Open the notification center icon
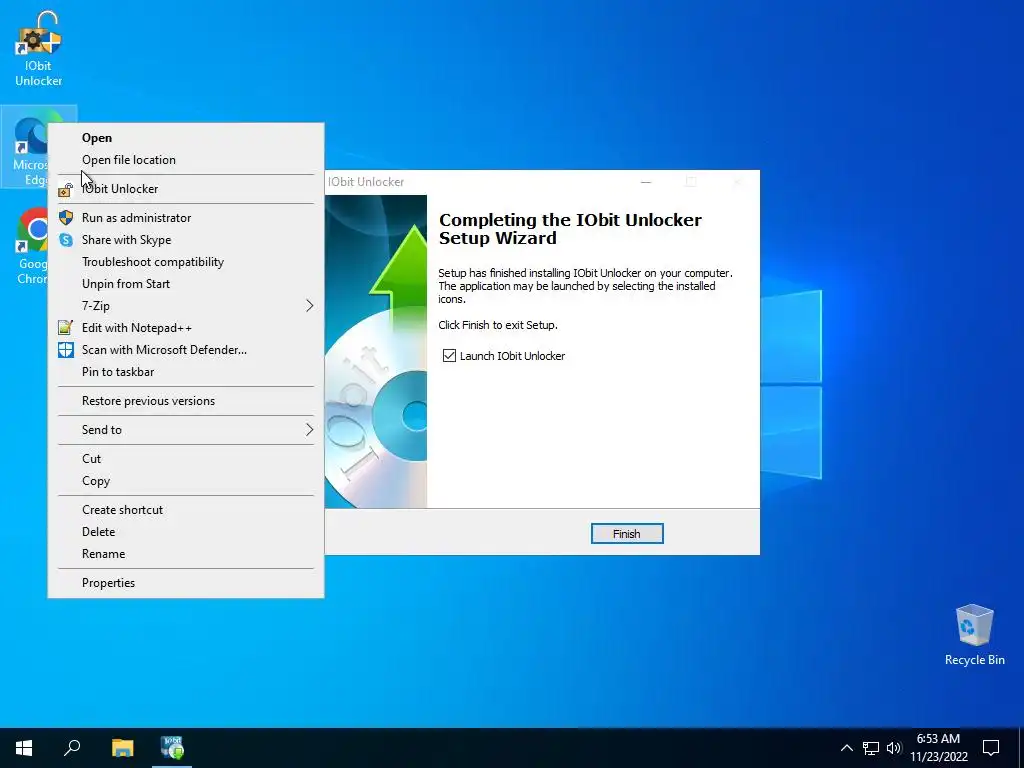The image size is (1024, 768). 991,748
